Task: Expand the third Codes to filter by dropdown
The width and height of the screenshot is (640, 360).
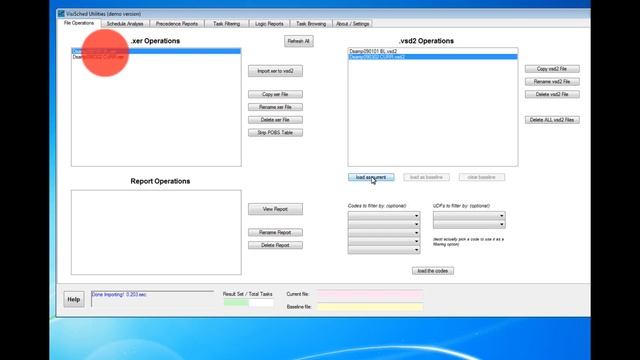Action: point(416,233)
